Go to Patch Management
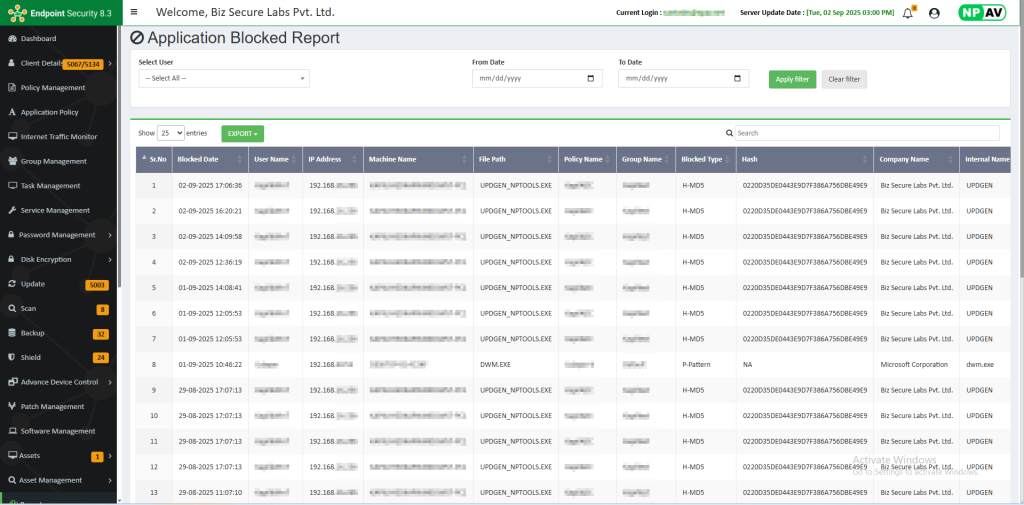This screenshot has width=1024, height=505. tap(52, 406)
